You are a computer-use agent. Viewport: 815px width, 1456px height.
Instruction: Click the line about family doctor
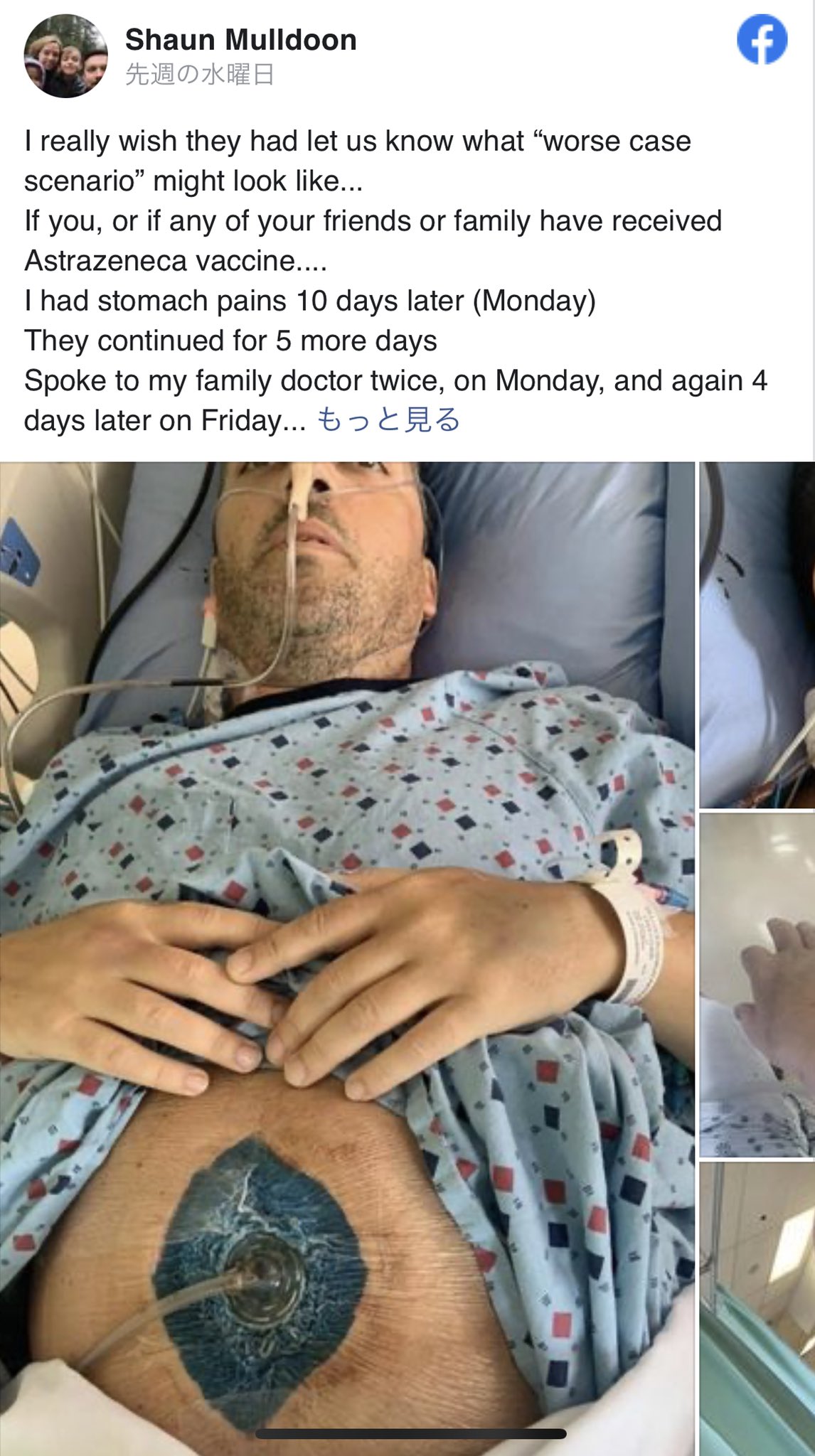coord(396,380)
